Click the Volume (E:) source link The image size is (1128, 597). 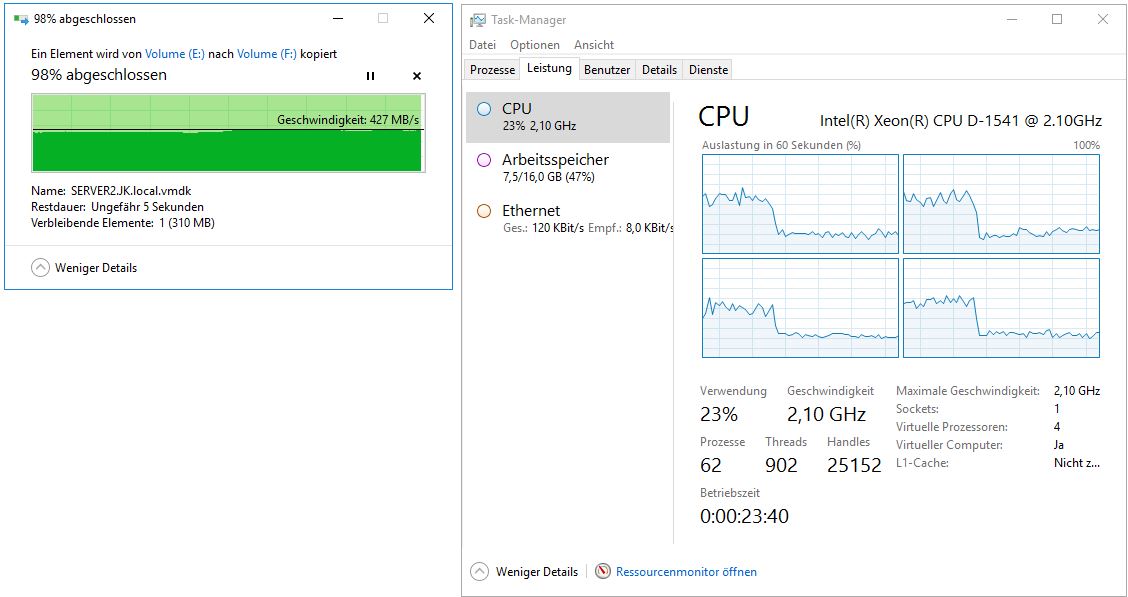tap(174, 54)
